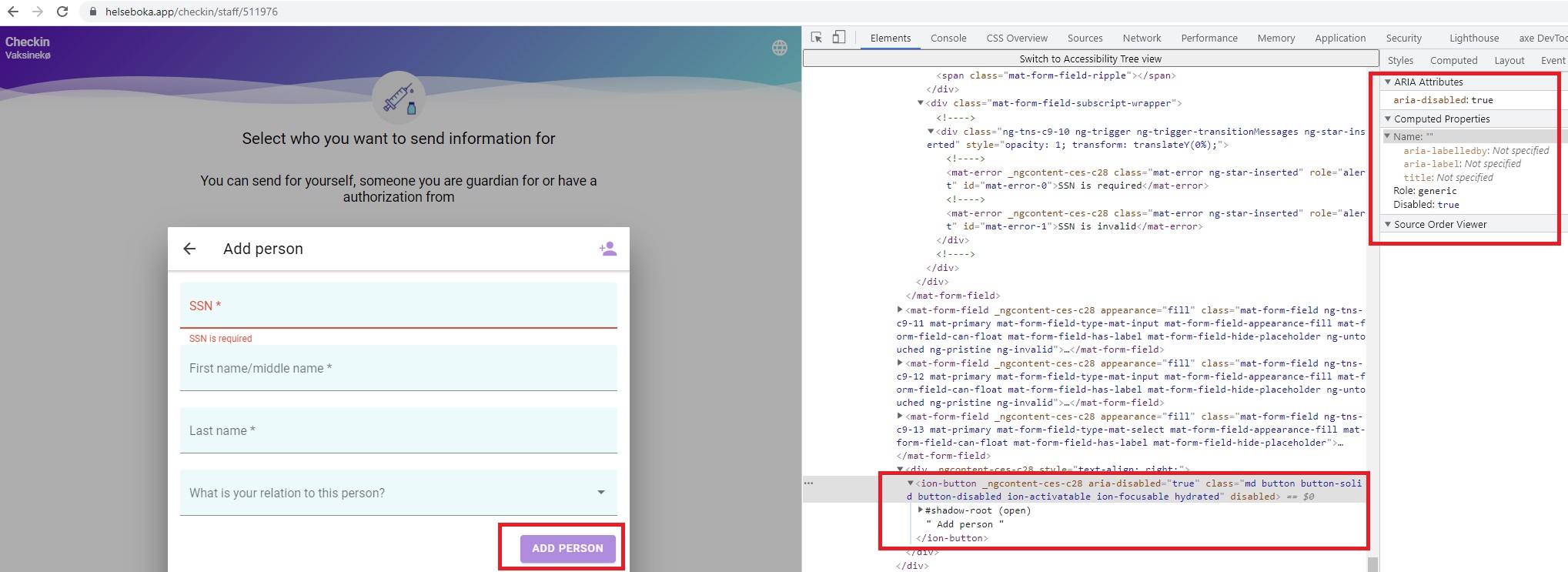1568x572 pixels.
Task: Click the lock icon in the address bar
Action: pos(93,12)
